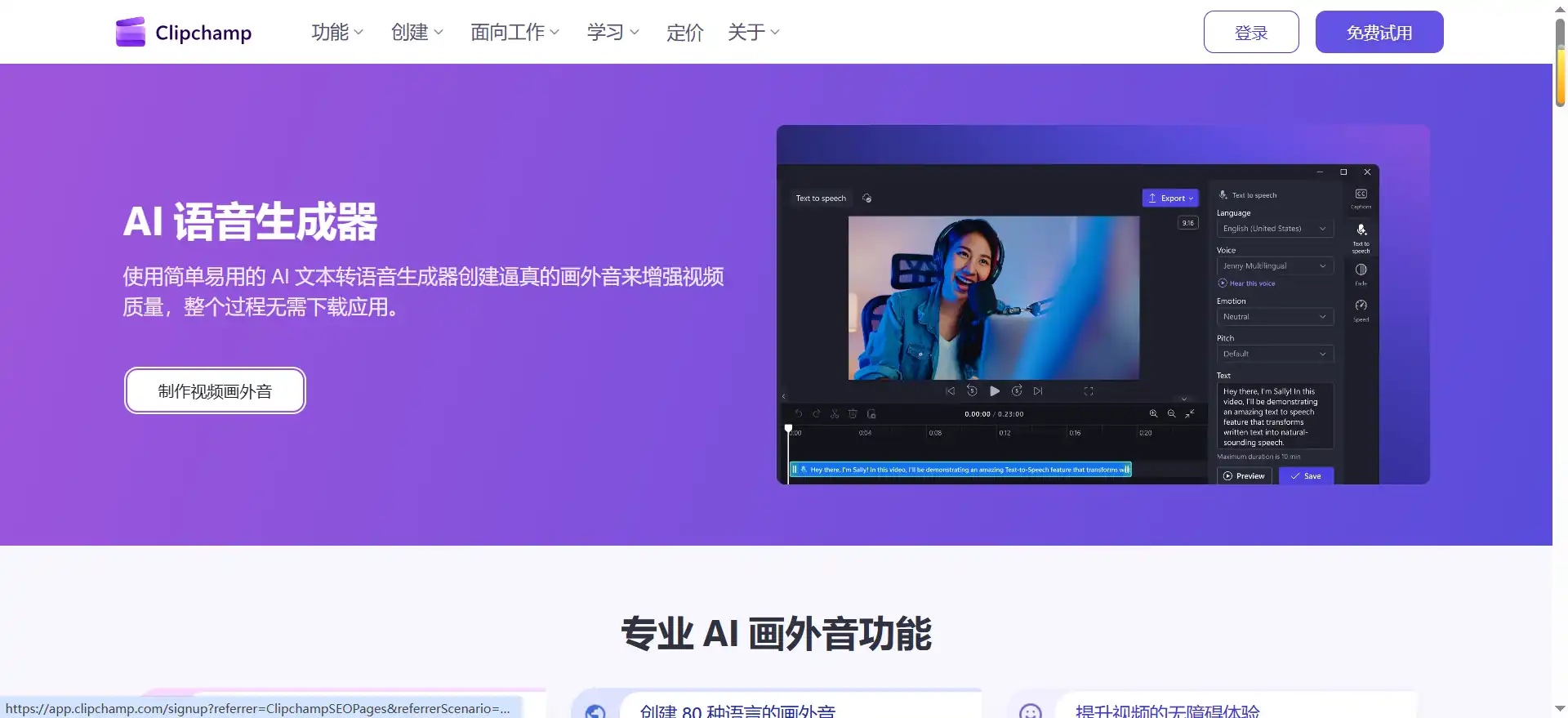Click the collapse chevron at the left editor edge
The height and width of the screenshot is (718, 1568).
[x=783, y=396]
